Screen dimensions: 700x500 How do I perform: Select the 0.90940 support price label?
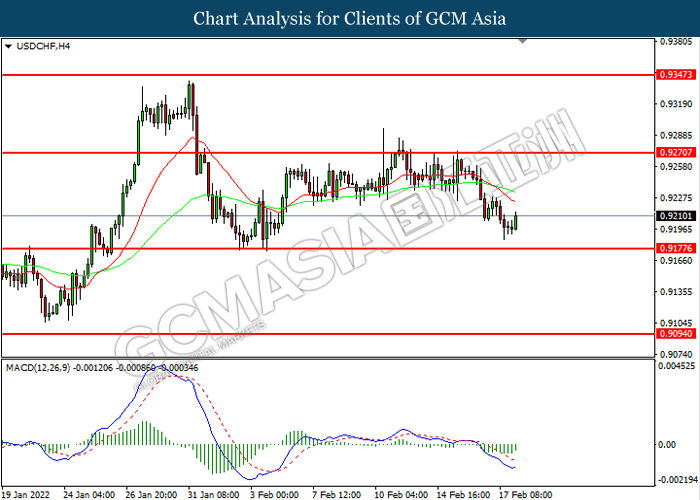click(x=676, y=333)
